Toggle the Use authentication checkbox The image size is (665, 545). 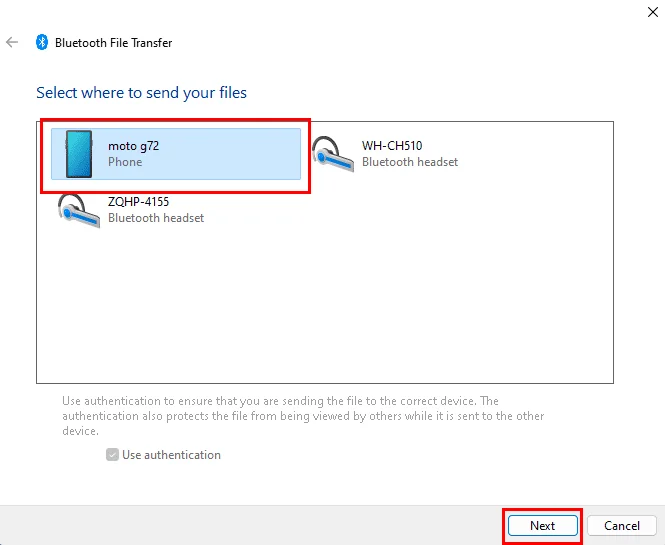[112, 455]
